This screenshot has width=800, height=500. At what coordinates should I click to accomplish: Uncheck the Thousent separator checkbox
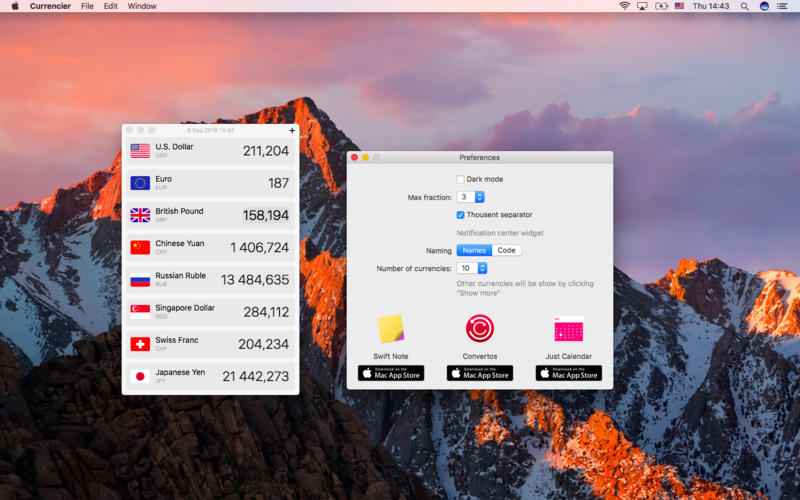pyautogui.click(x=461, y=215)
